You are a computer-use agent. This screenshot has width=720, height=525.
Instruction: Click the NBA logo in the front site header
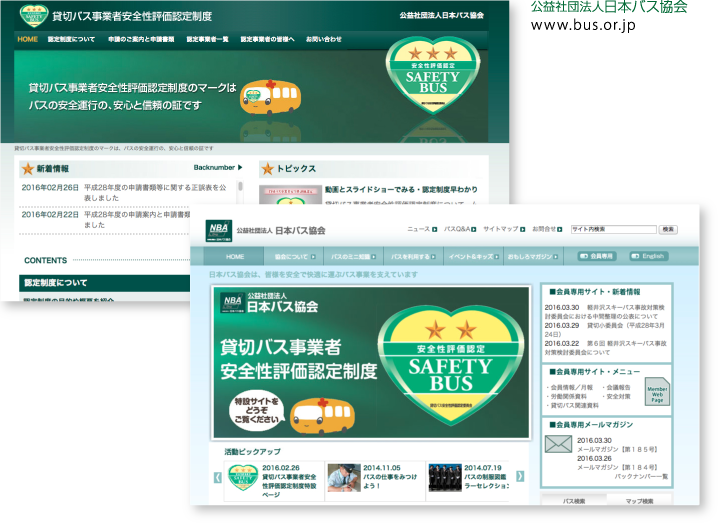219,231
